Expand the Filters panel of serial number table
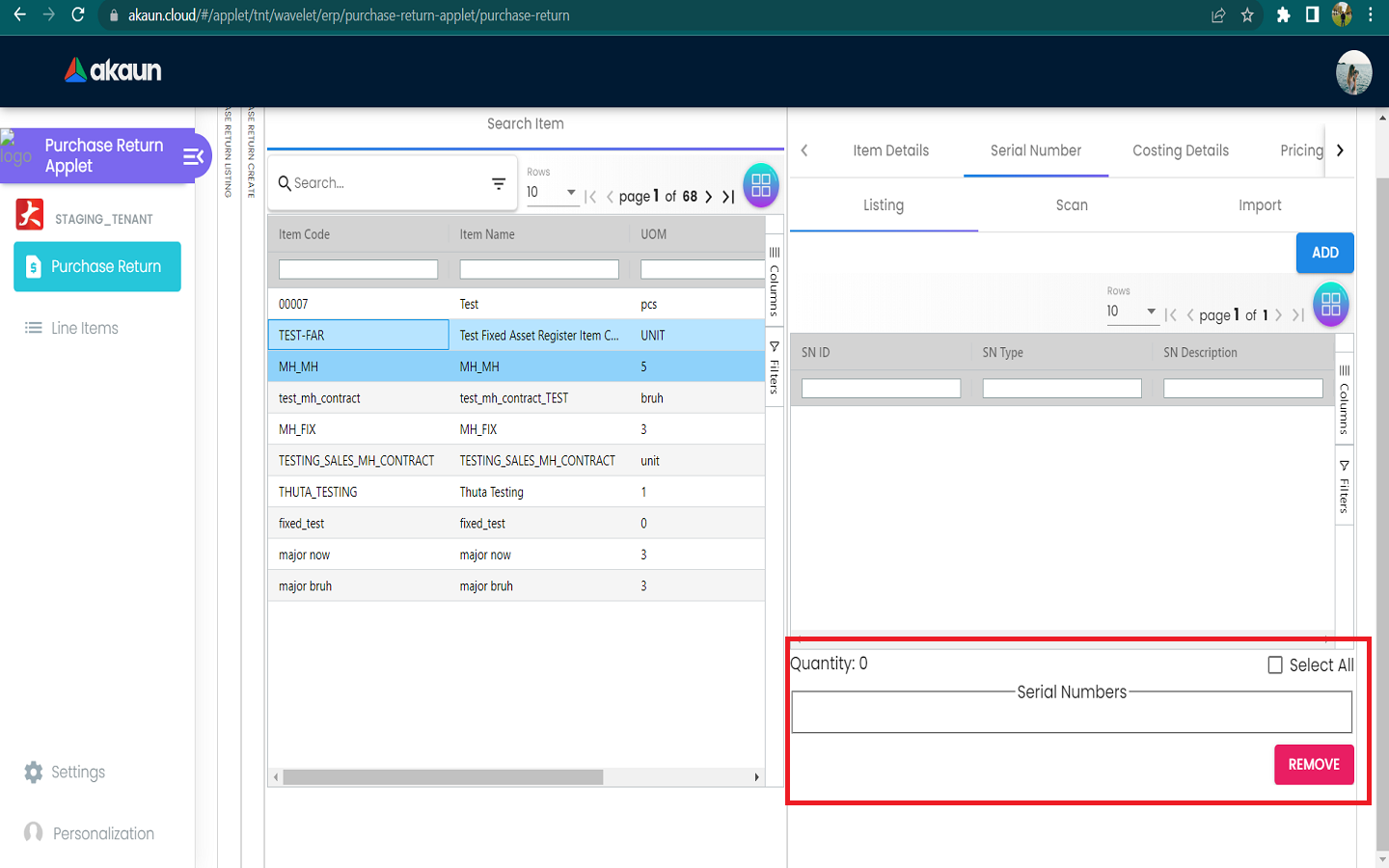 click(x=1344, y=487)
